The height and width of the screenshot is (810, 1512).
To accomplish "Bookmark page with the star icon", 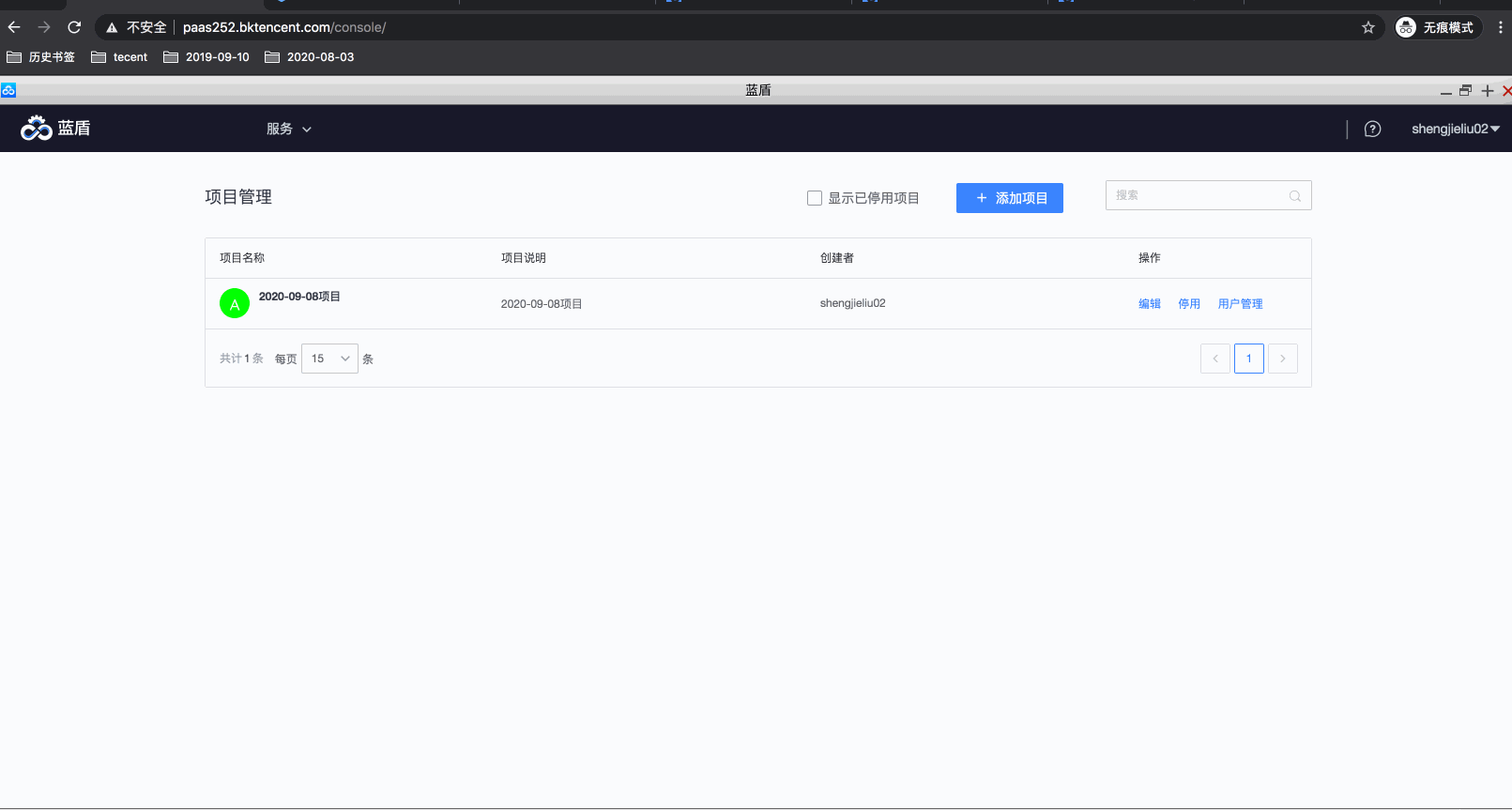I will pos(1368,27).
